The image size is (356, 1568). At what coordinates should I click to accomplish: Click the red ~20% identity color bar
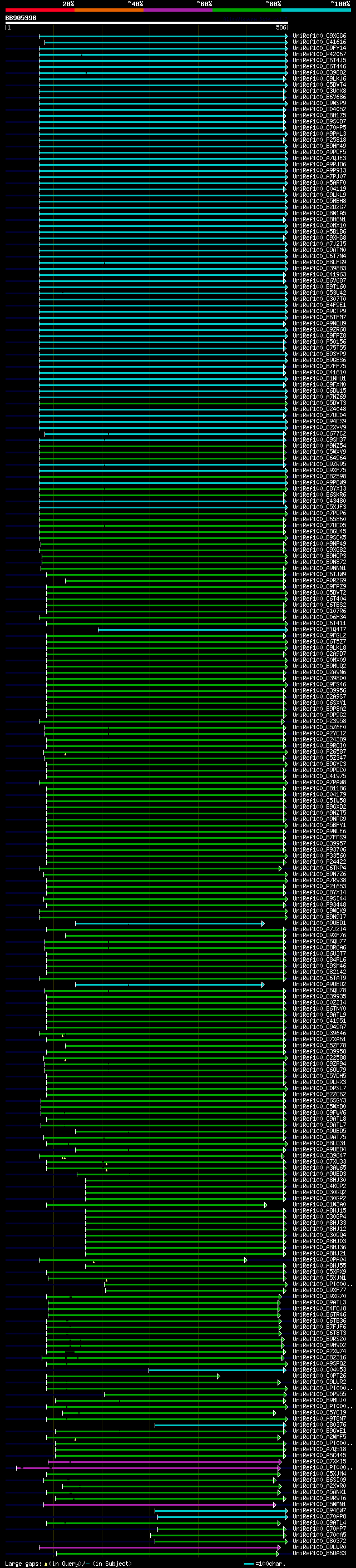pyautogui.click(x=39, y=10)
